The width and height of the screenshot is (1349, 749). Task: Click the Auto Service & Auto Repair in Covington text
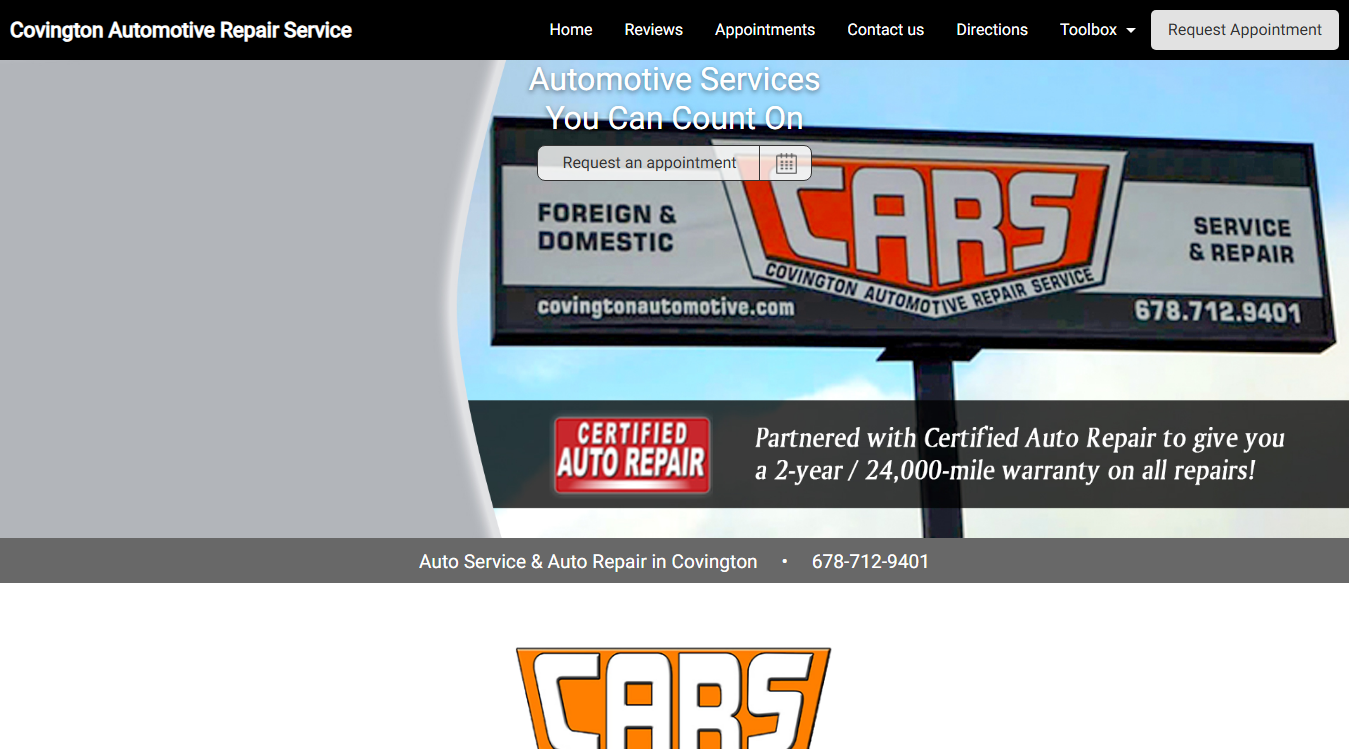(588, 562)
